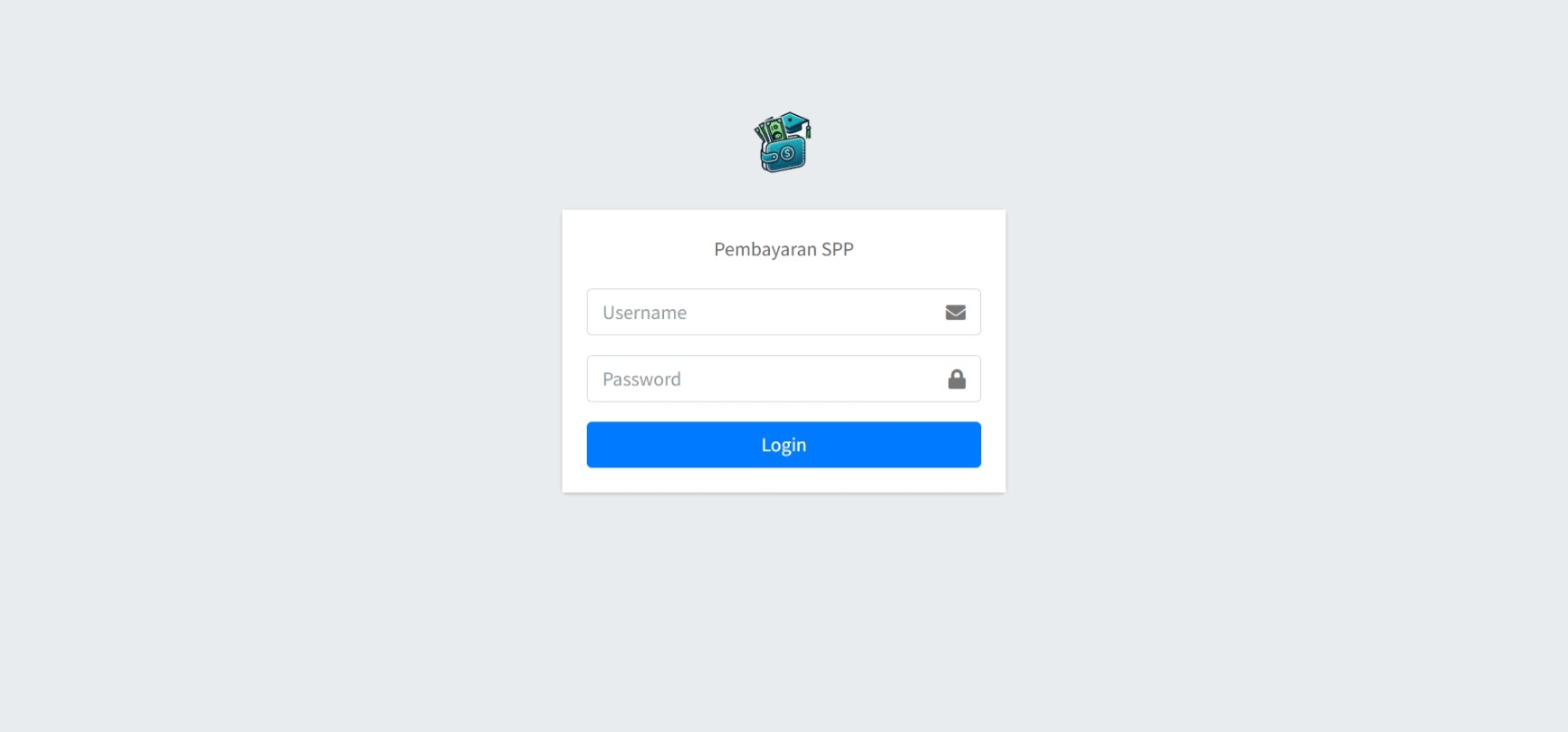The height and width of the screenshot is (732, 1568).
Task: Click the blue Login button
Action: (784, 445)
